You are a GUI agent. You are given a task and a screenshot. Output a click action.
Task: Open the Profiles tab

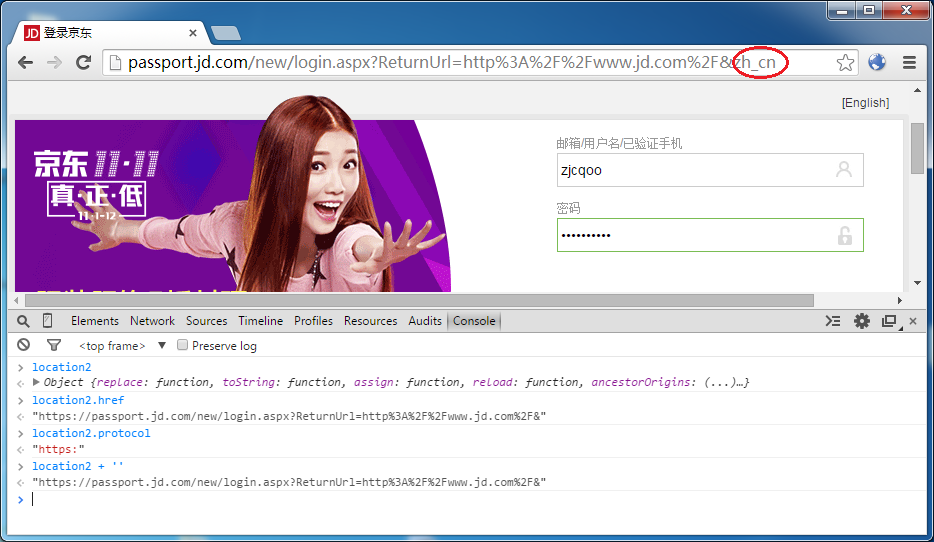(x=313, y=321)
